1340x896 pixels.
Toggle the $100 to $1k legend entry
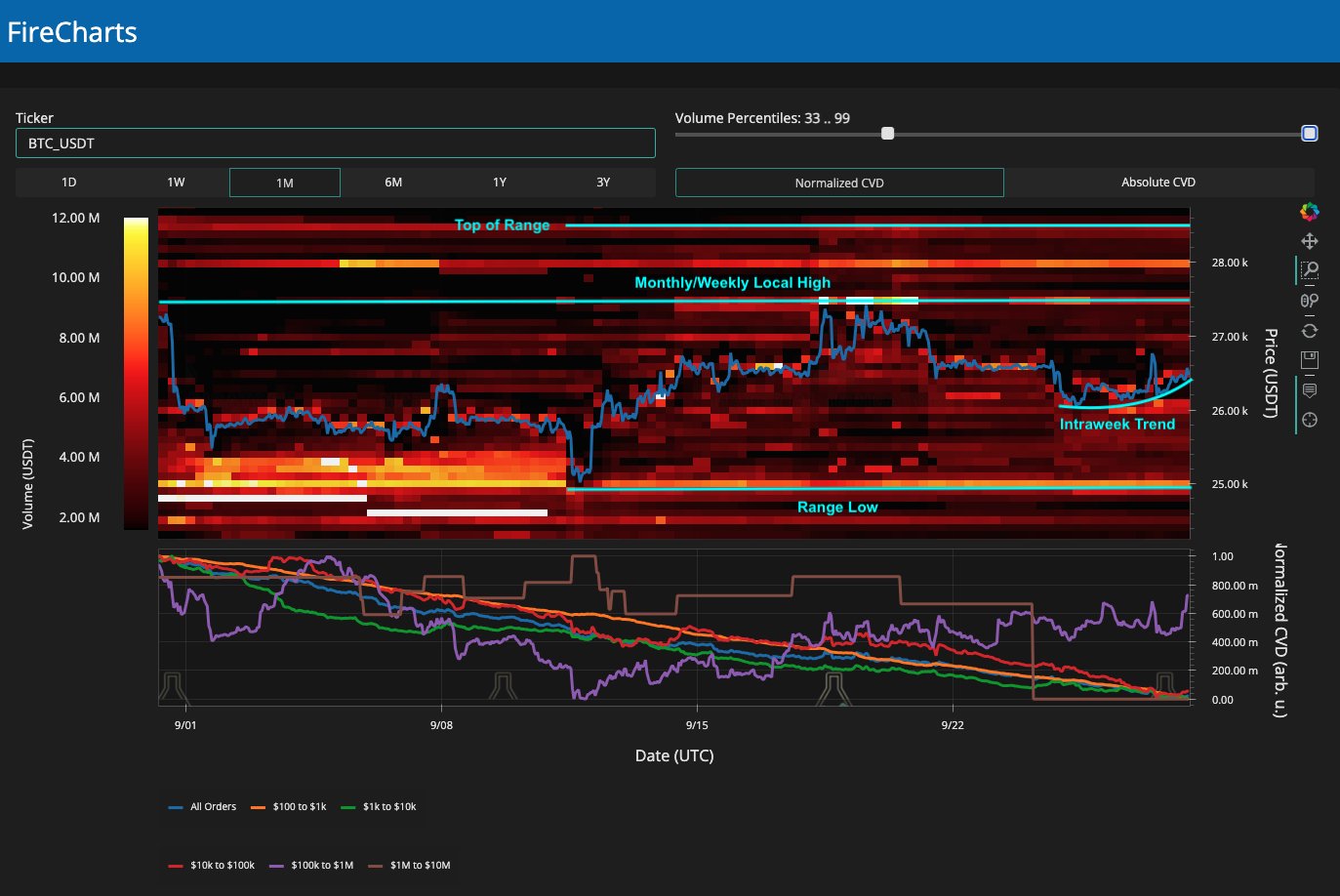coord(288,807)
